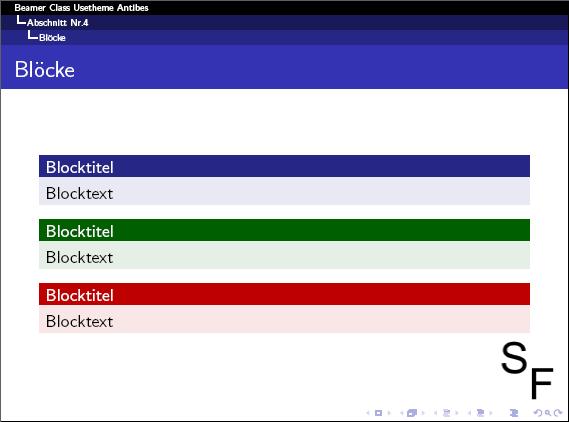Click the presentation/appendix navigation icon
Viewport: 569px width, 422px height.
tap(514, 413)
